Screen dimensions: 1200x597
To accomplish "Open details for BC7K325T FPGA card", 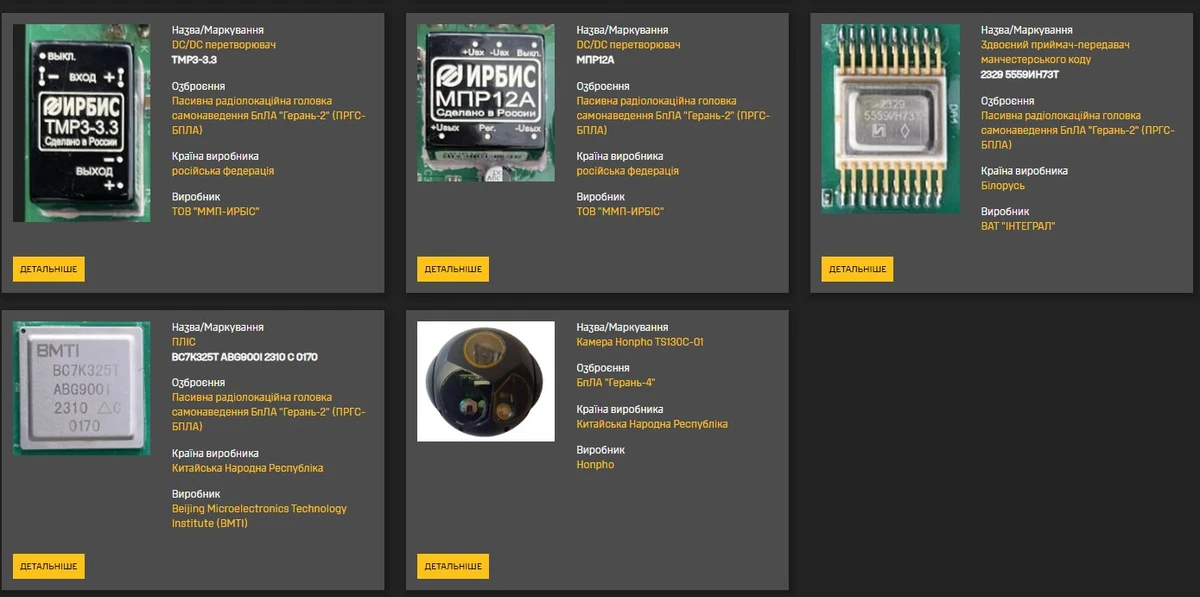I will tap(49, 566).
